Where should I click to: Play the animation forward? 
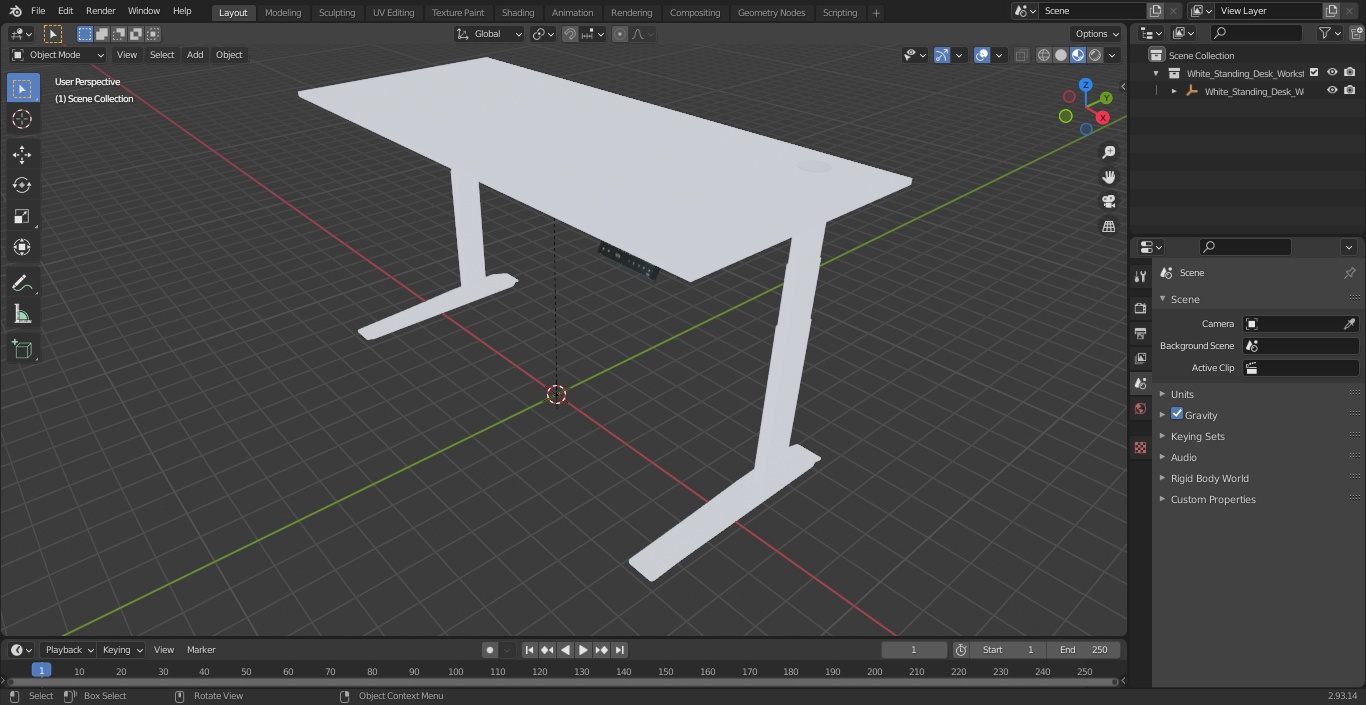point(583,650)
